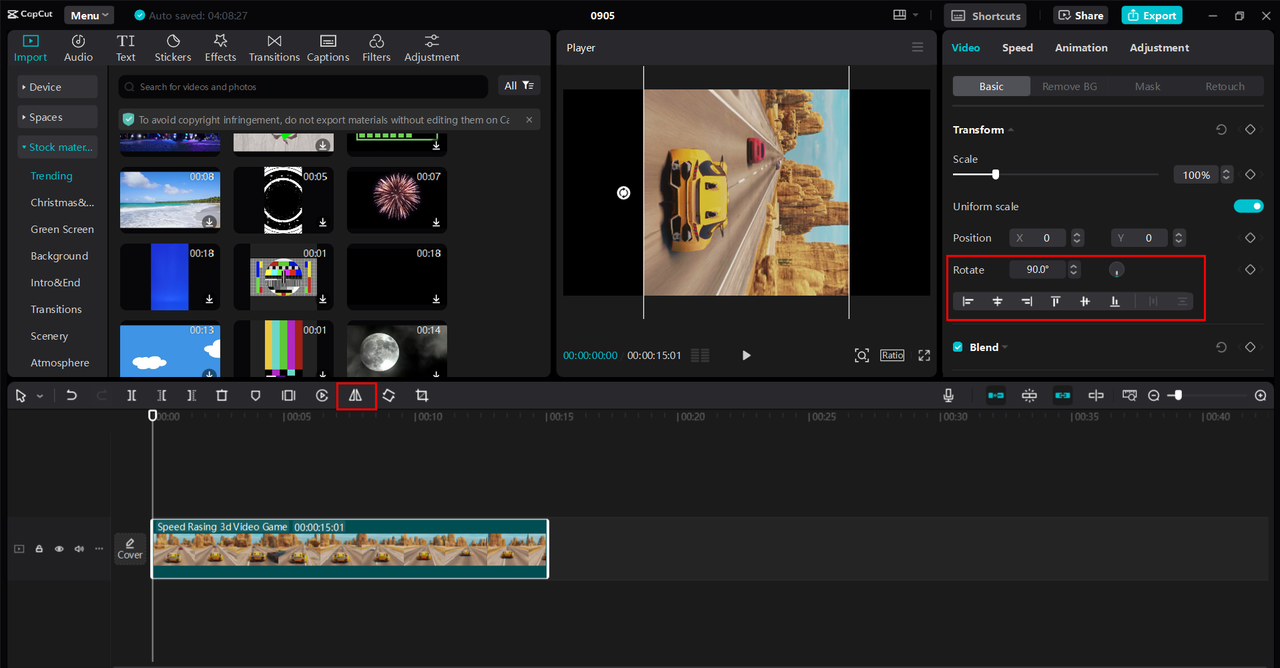This screenshot has height=668, width=1280.
Task: Click the Scale slider handle
Action: pyautogui.click(x=995, y=174)
